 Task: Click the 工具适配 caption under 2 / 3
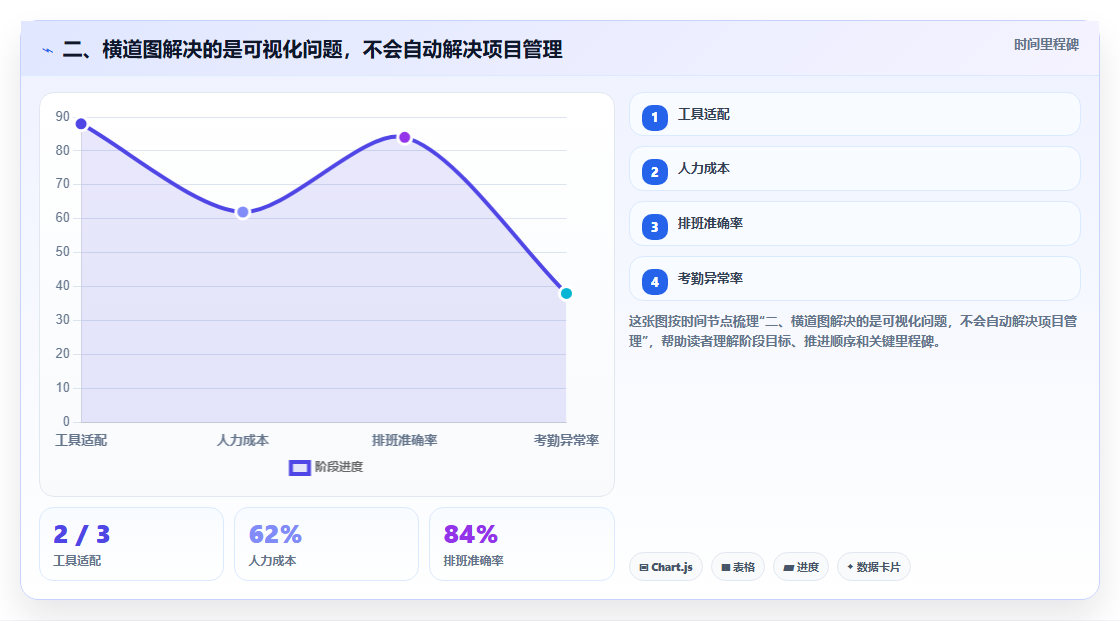[x=77, y=561]
